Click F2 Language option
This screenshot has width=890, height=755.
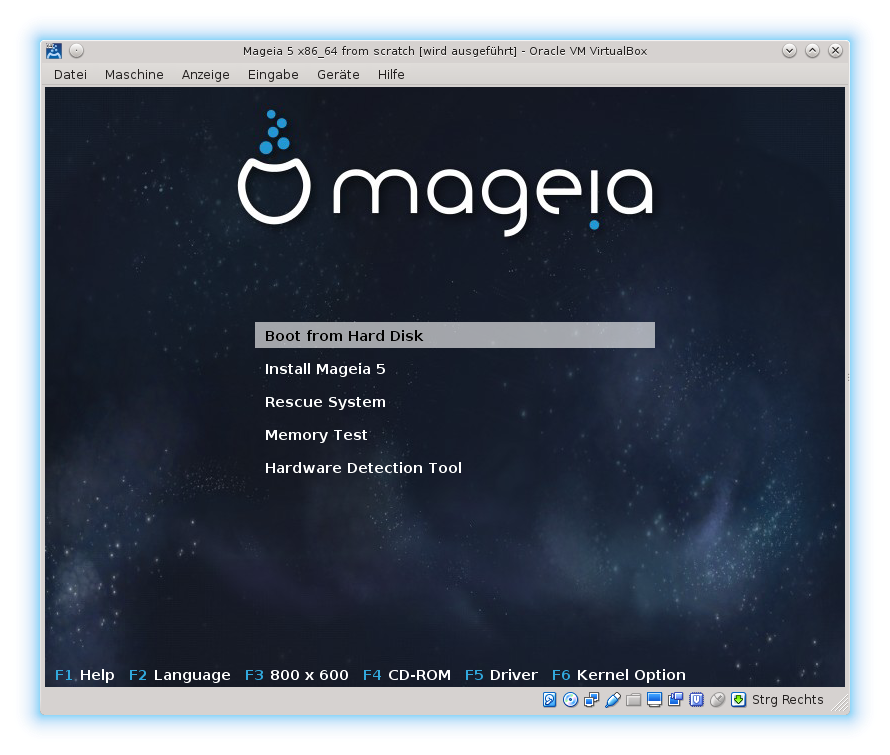(x=179, y=675)
